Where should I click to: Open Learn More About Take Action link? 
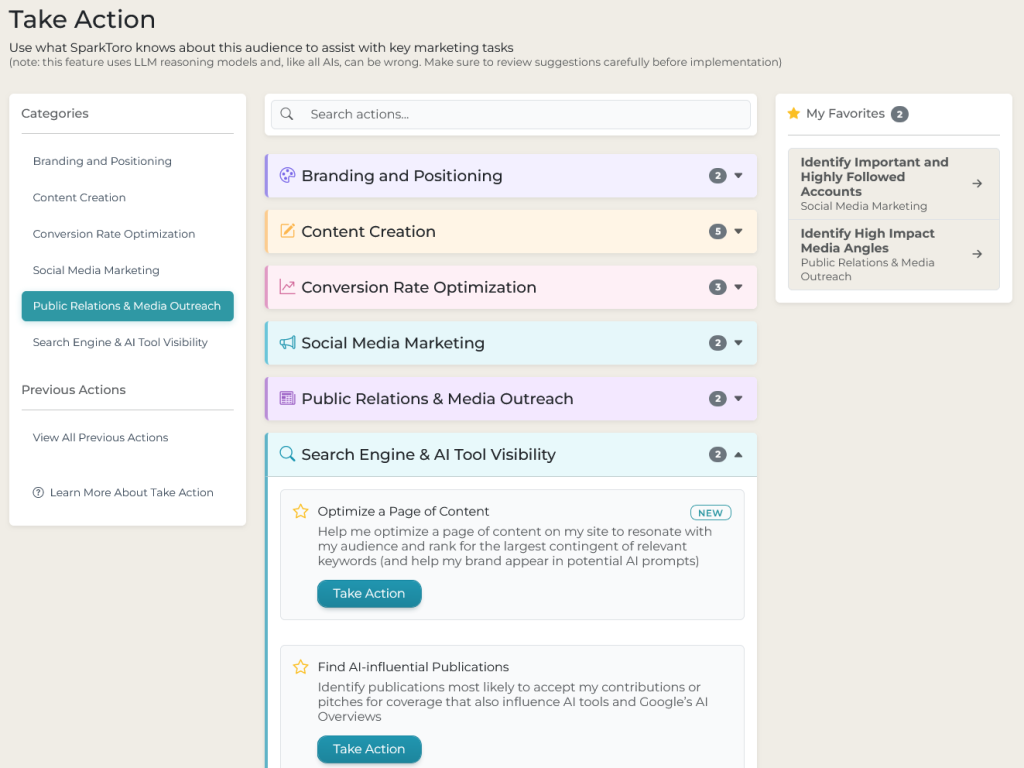(131, 492)
